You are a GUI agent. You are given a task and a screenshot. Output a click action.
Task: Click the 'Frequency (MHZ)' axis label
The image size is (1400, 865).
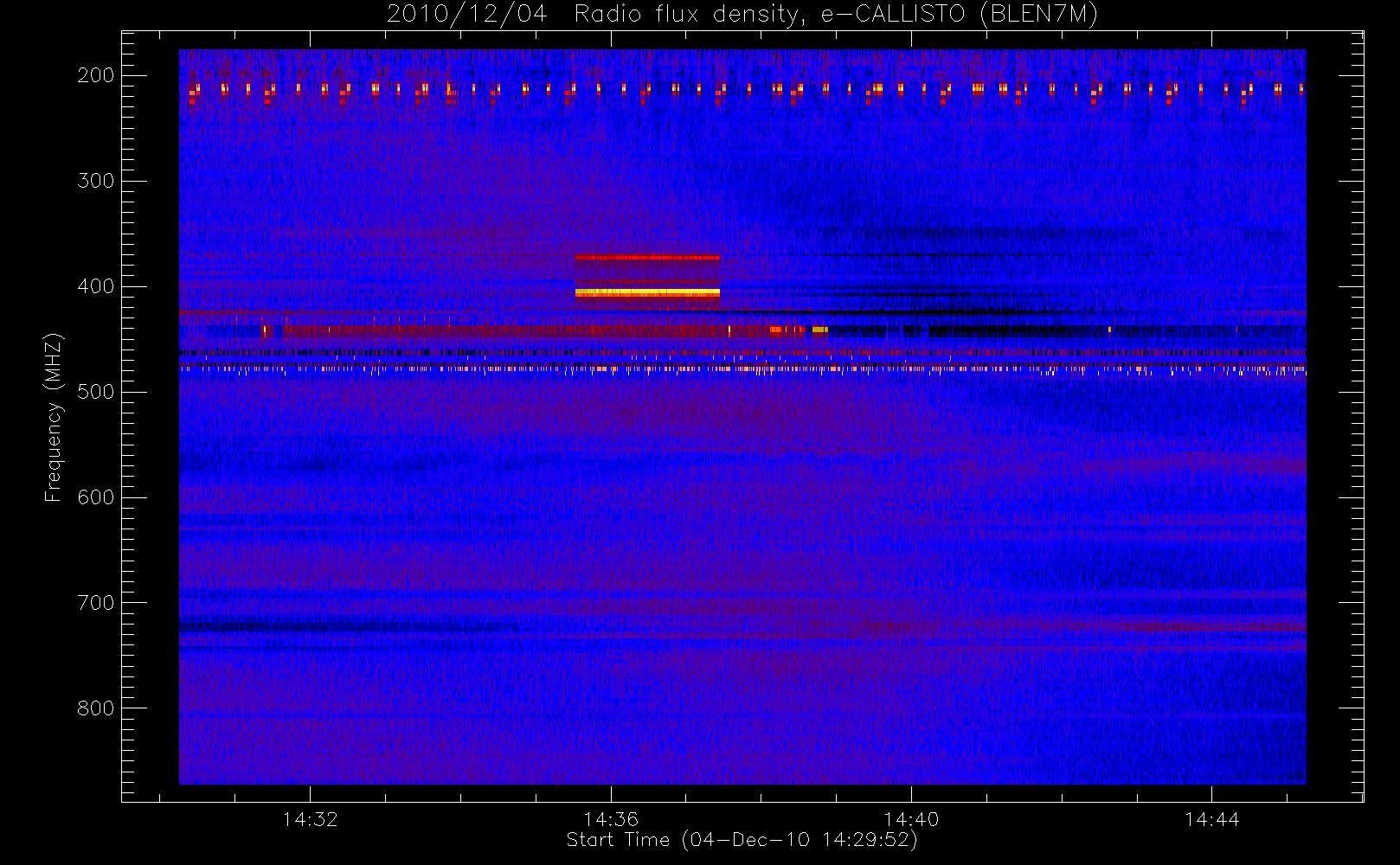pos(54,417)
